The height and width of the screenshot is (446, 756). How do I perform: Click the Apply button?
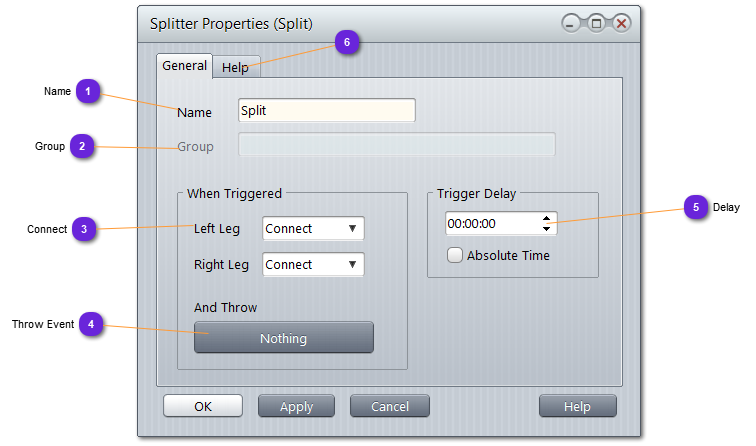pos(296,406)
